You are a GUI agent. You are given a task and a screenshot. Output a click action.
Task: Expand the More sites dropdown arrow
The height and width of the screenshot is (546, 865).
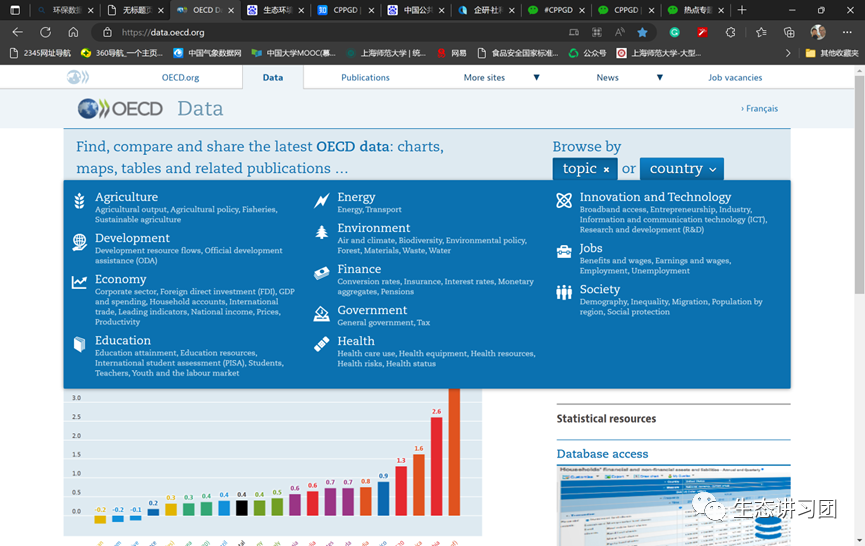536,77
